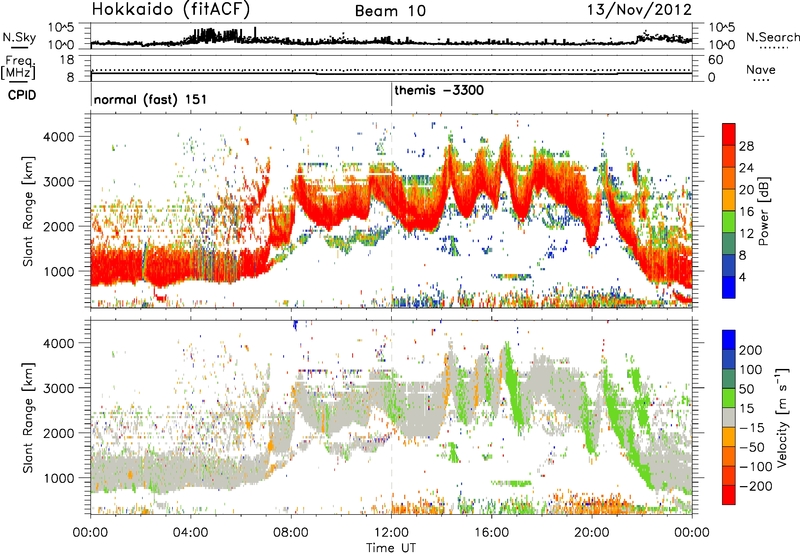Viewport: 800px width, 554px height.
Task: Click the 'Freq. [MHz]' axis label
Action: tap(18, 67)
